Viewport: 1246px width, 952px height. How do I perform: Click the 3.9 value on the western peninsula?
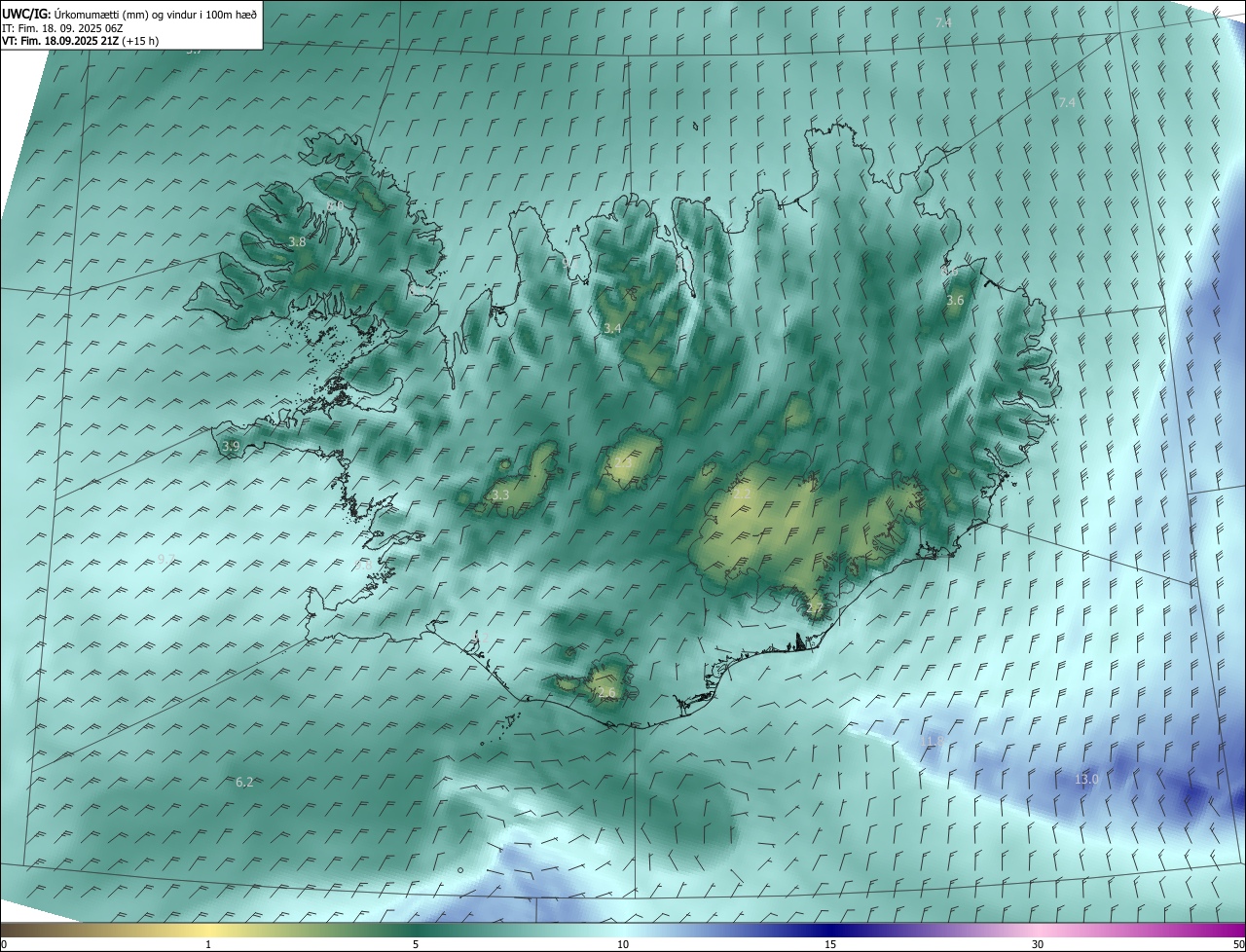[231, 447]
